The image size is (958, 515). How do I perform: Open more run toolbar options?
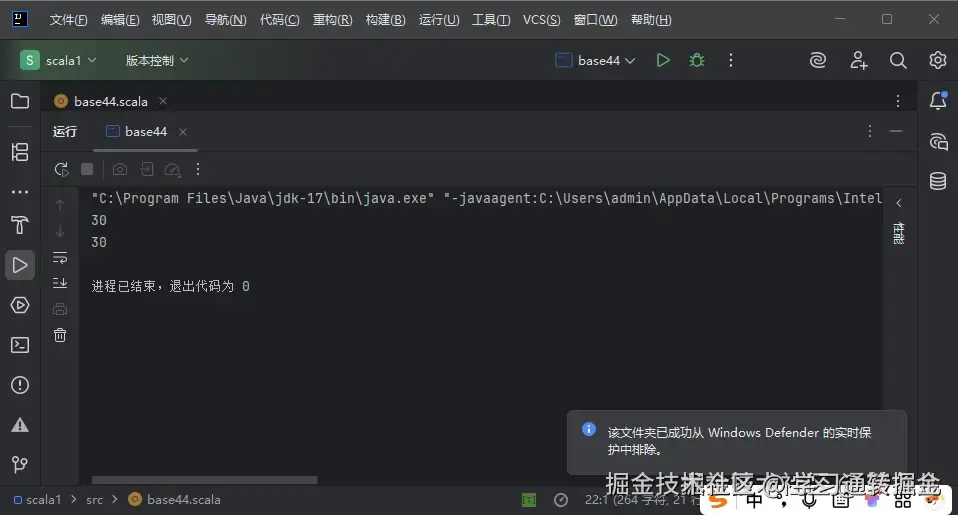pyautogui.click(x=198, y=169)
